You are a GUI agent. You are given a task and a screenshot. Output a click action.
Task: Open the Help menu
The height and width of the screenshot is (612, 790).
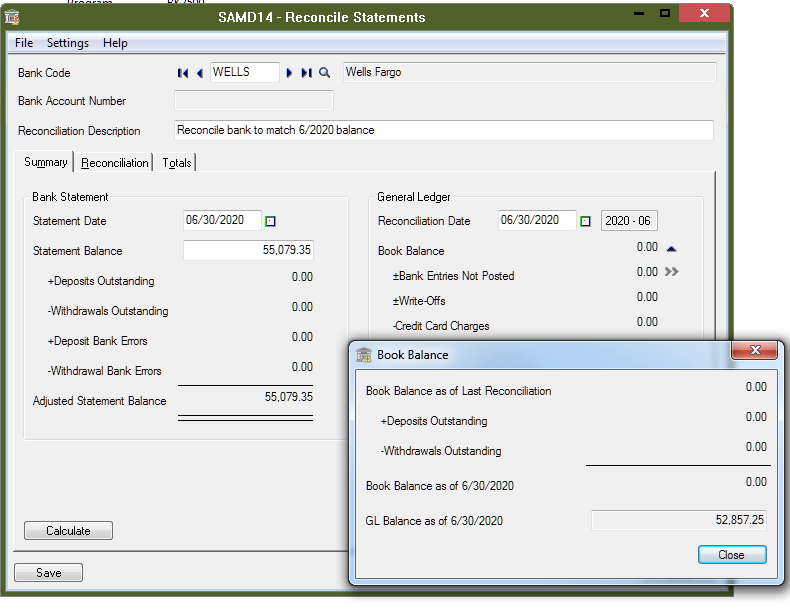click(x=115, y=43)
